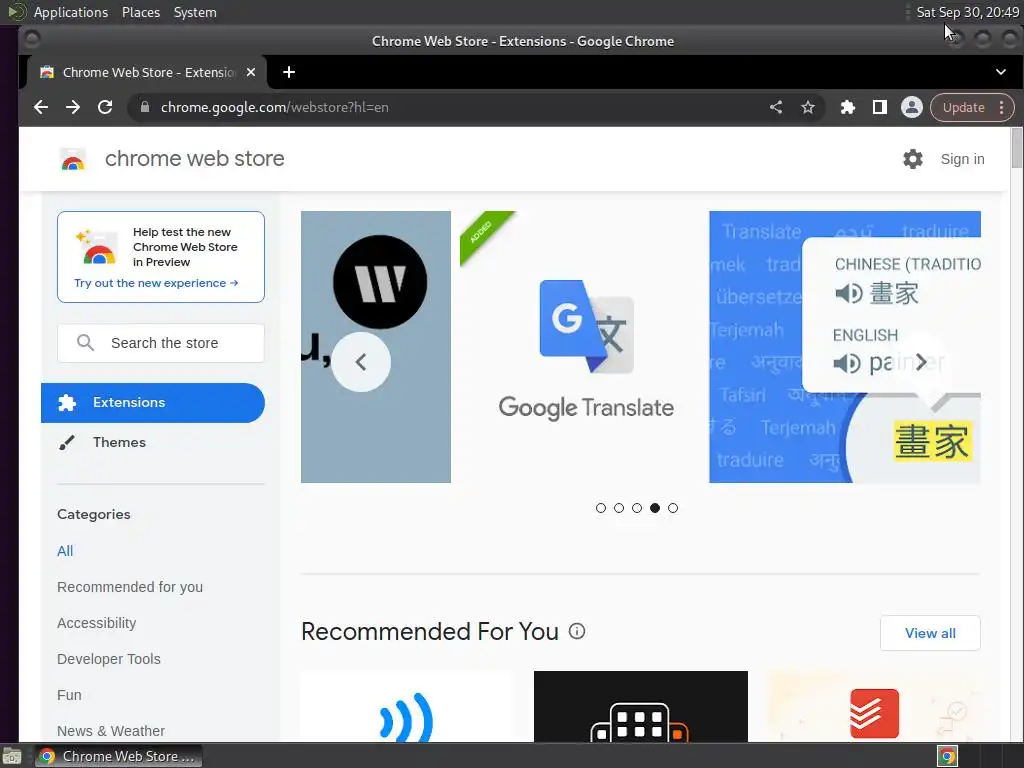Open the black building-icon extension card
The width and height of the screenshot is (1024, 768).
click(x=641, y=707)
